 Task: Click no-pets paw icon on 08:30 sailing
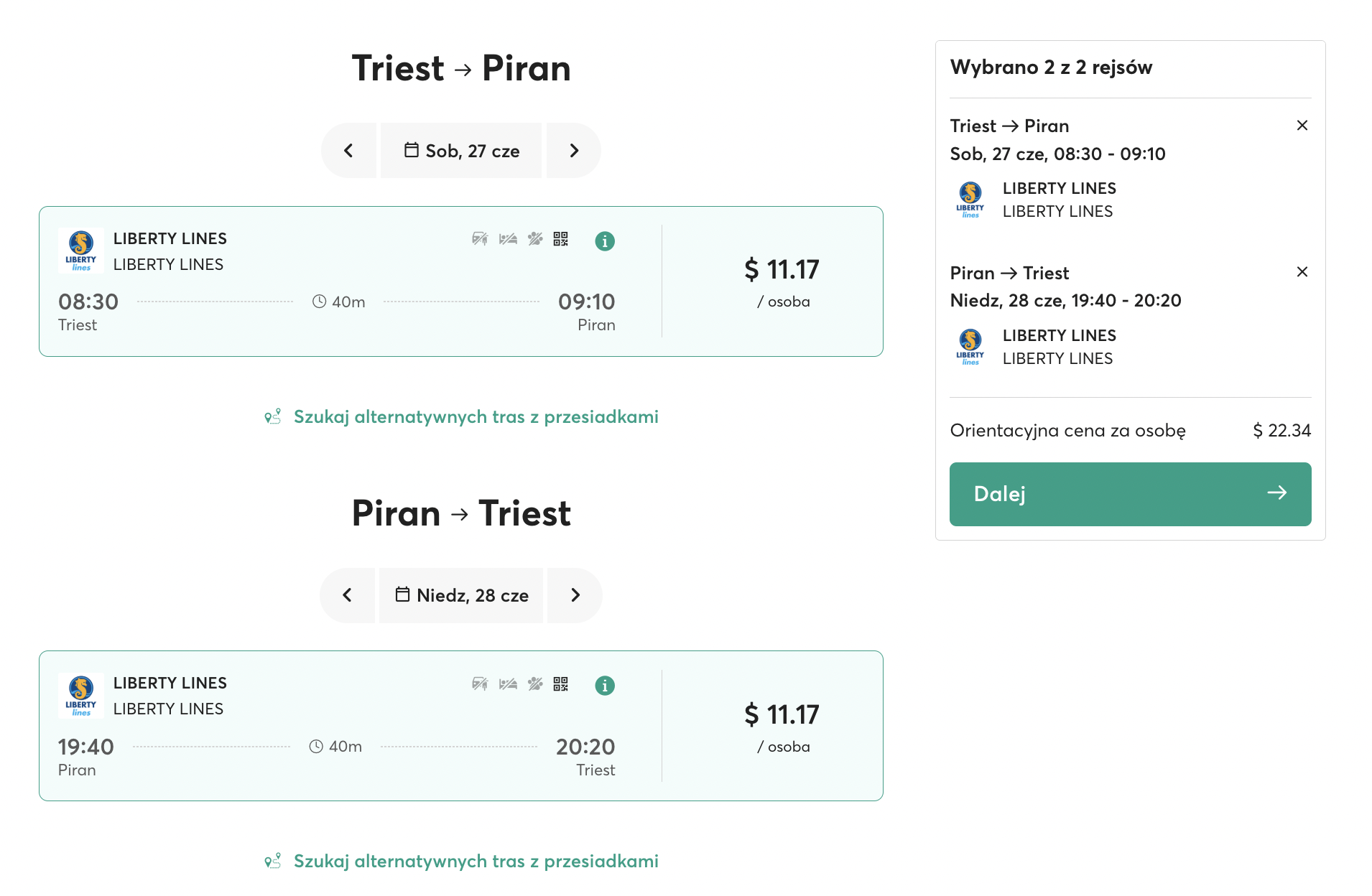(536, 239)
